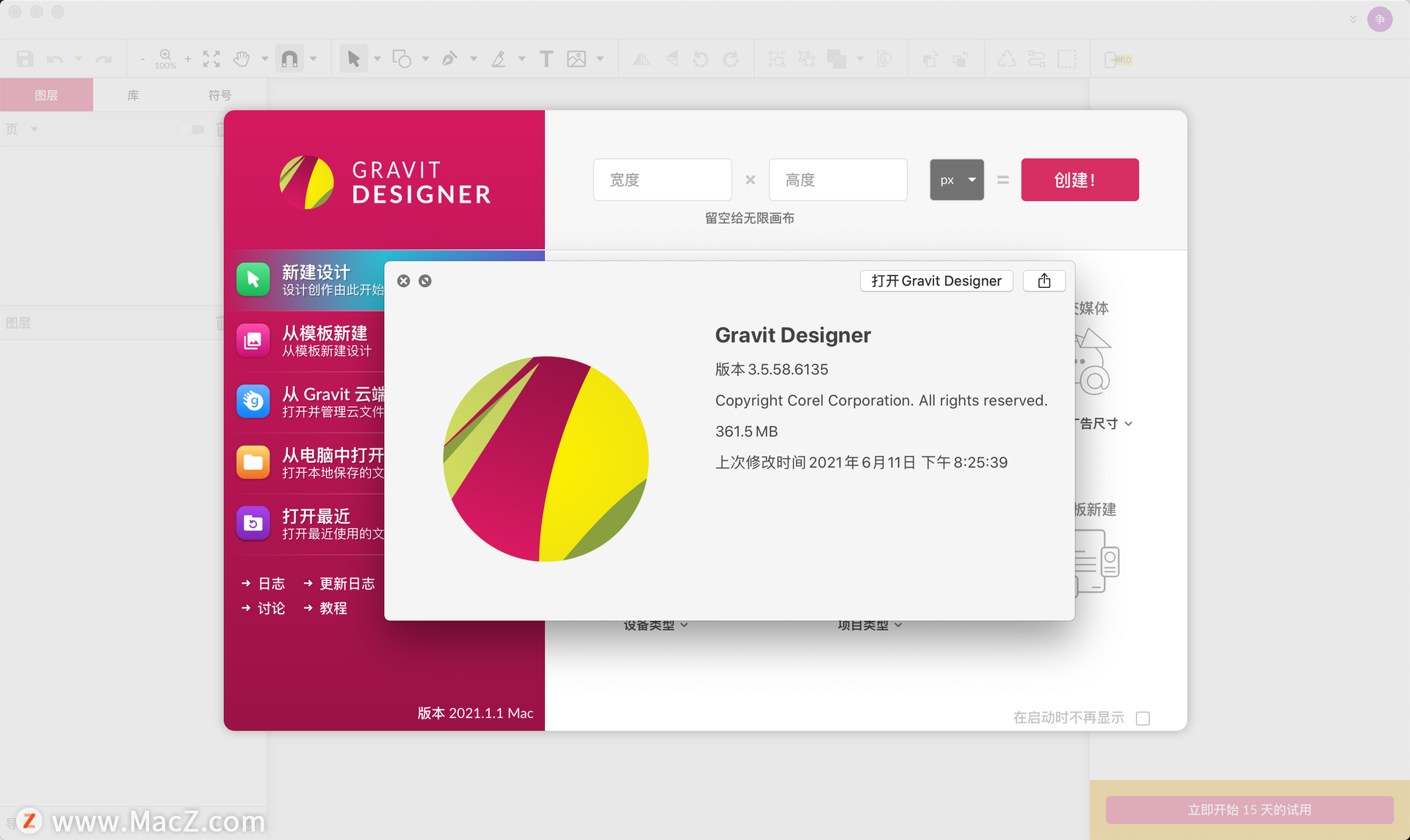Open dropdown beside Shape tool

[425, 59]
